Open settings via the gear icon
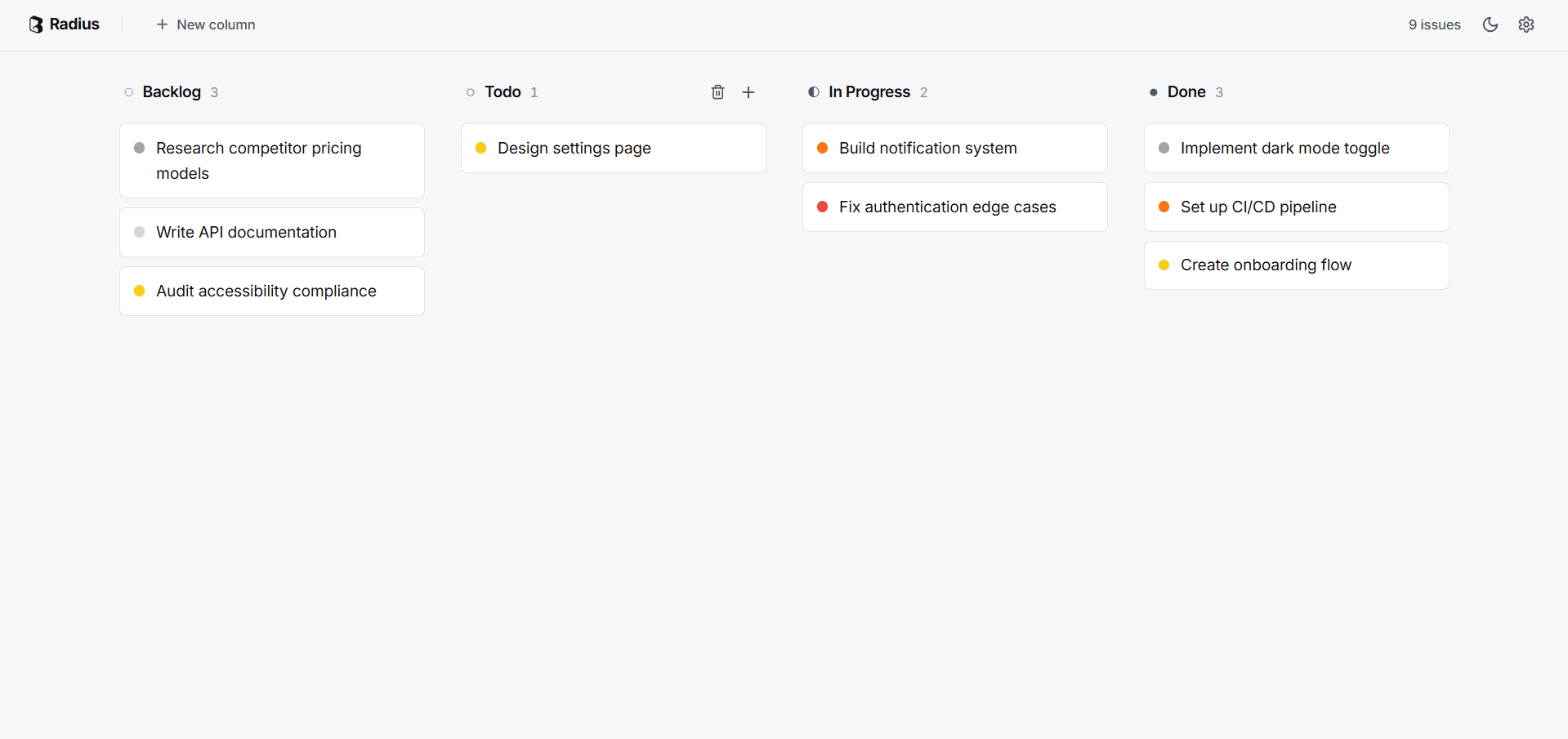This screenshot has height=739, width=1568. pyautogui.click(x=1526, y=24)
